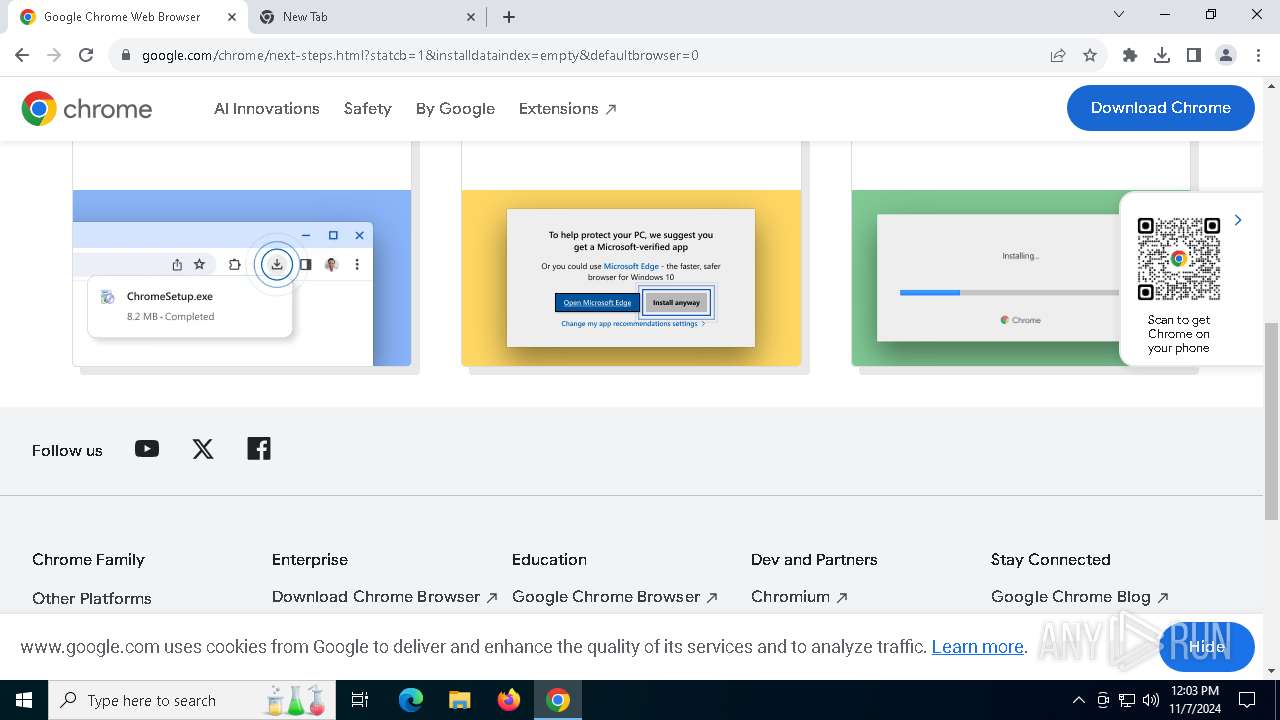Click the taskbar search box

193,700
